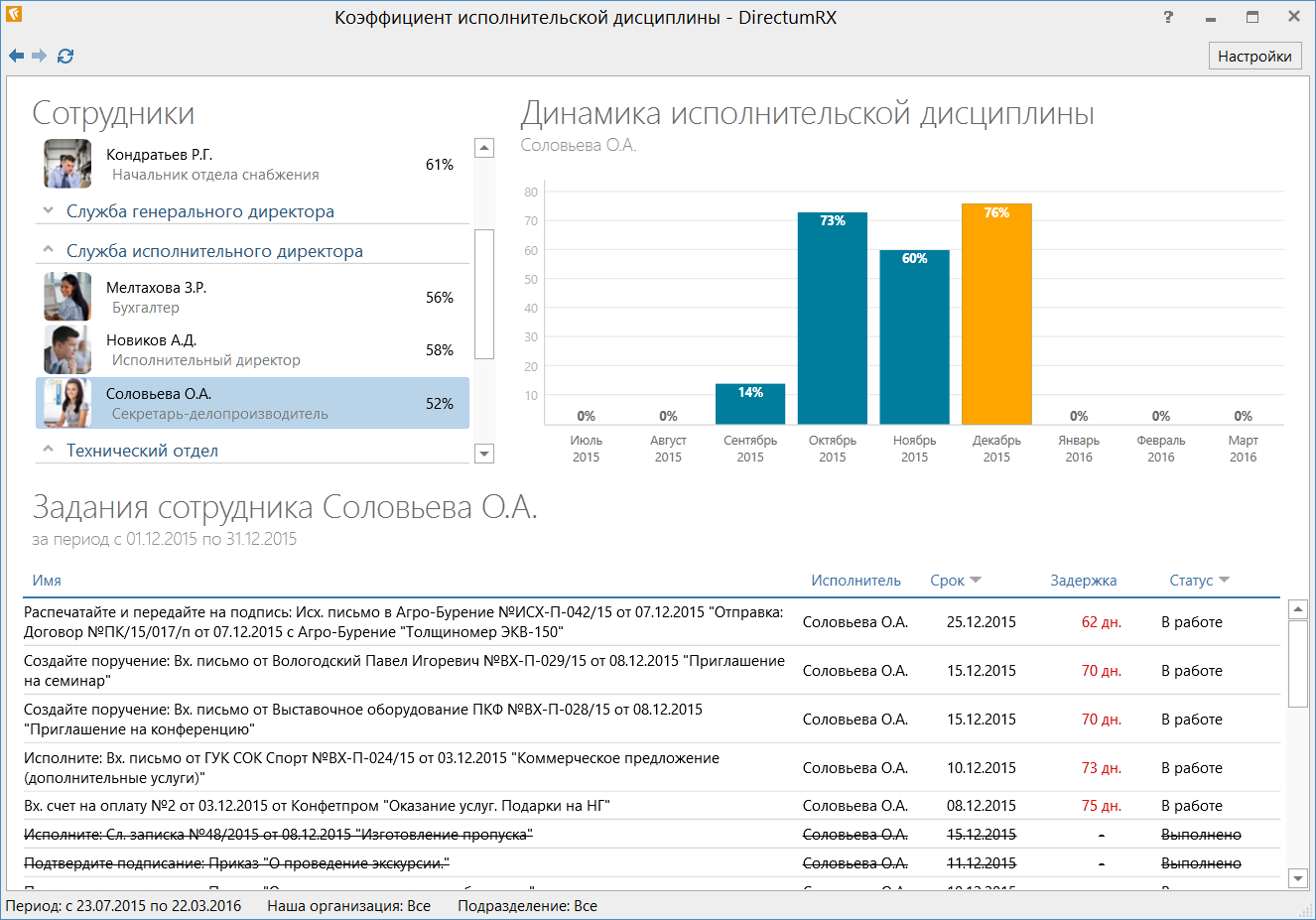Viewport: 1316px width, 920px height.
Task: Click the Январь 2016 axis label
Action: coord(1079,449)
